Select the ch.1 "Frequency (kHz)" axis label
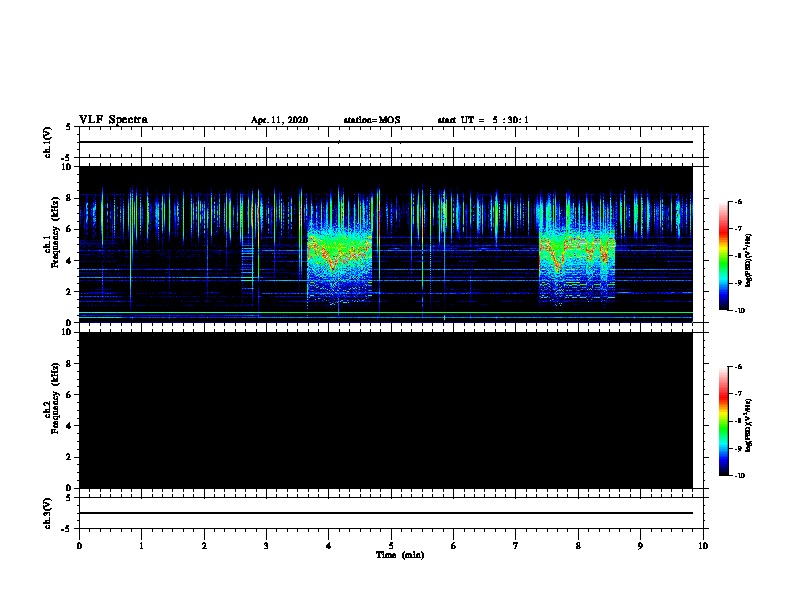The height and width of the screenshot is (612, 792). [55, 232]
